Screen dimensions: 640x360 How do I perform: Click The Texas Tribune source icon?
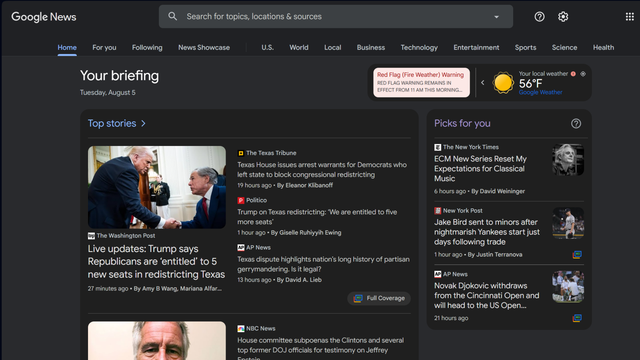click(x=241, y=153)
